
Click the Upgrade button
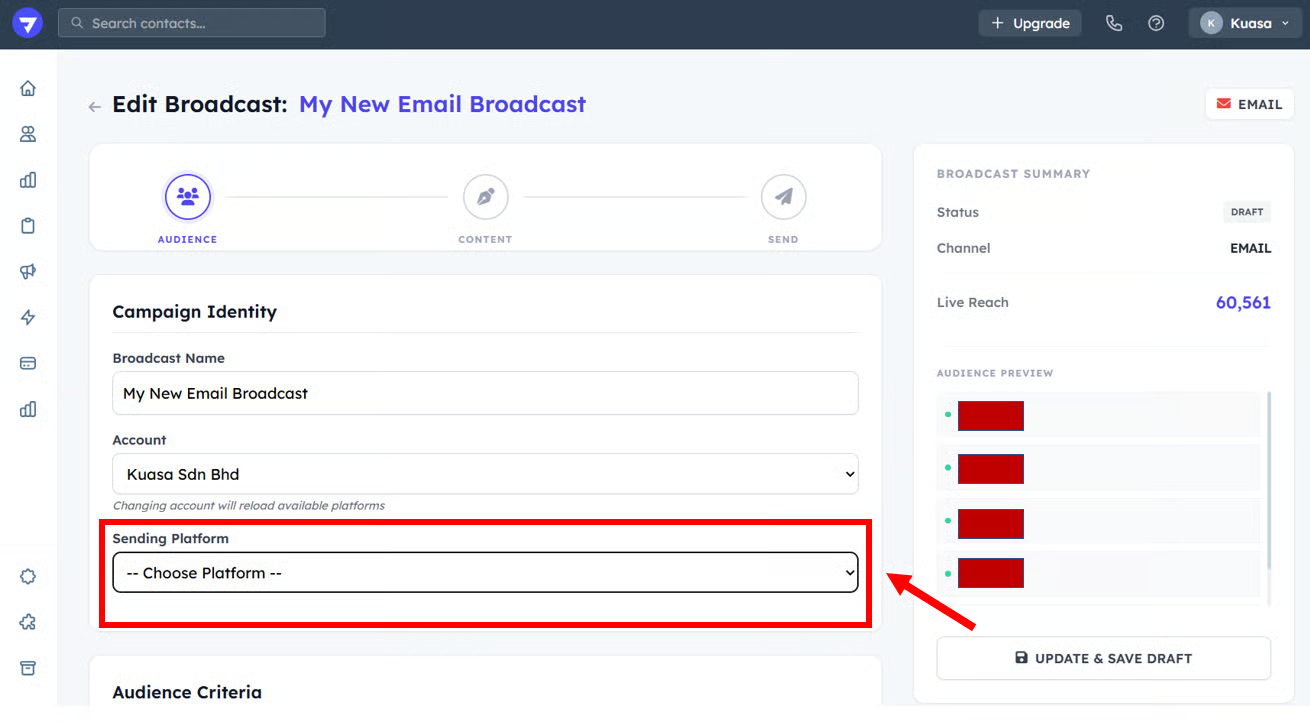coord(1030,23)
